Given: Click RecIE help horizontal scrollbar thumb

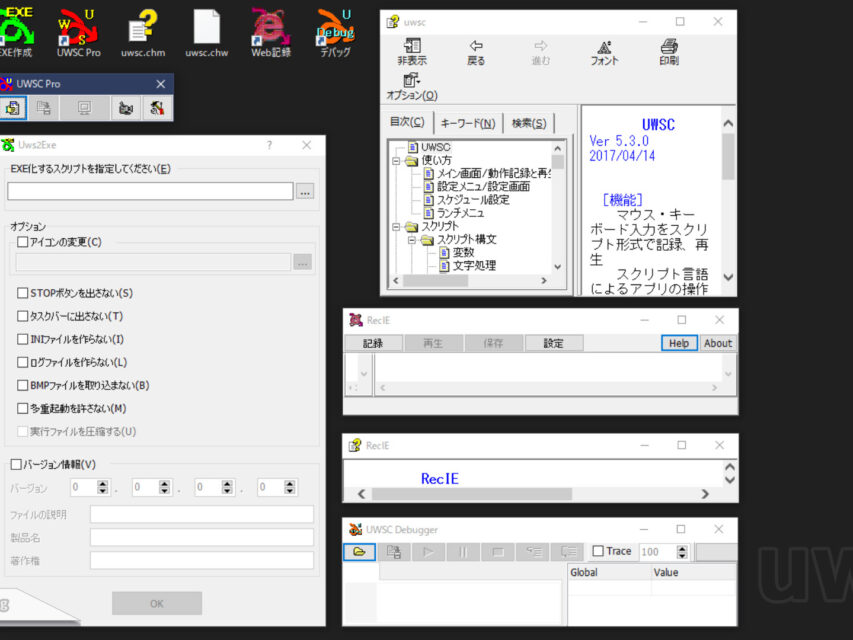Looking at the screenshot, I should tap(472, 494).
